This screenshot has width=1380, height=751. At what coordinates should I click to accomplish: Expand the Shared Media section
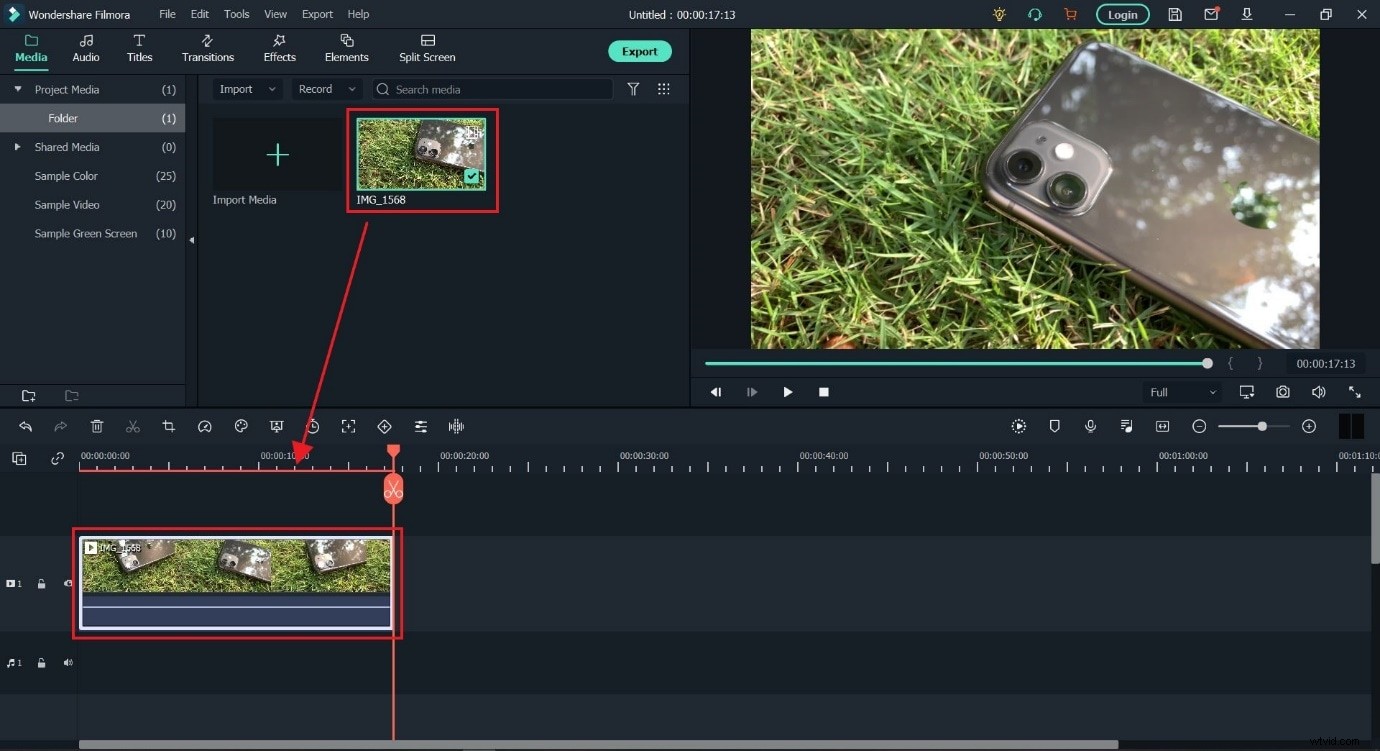17,147
